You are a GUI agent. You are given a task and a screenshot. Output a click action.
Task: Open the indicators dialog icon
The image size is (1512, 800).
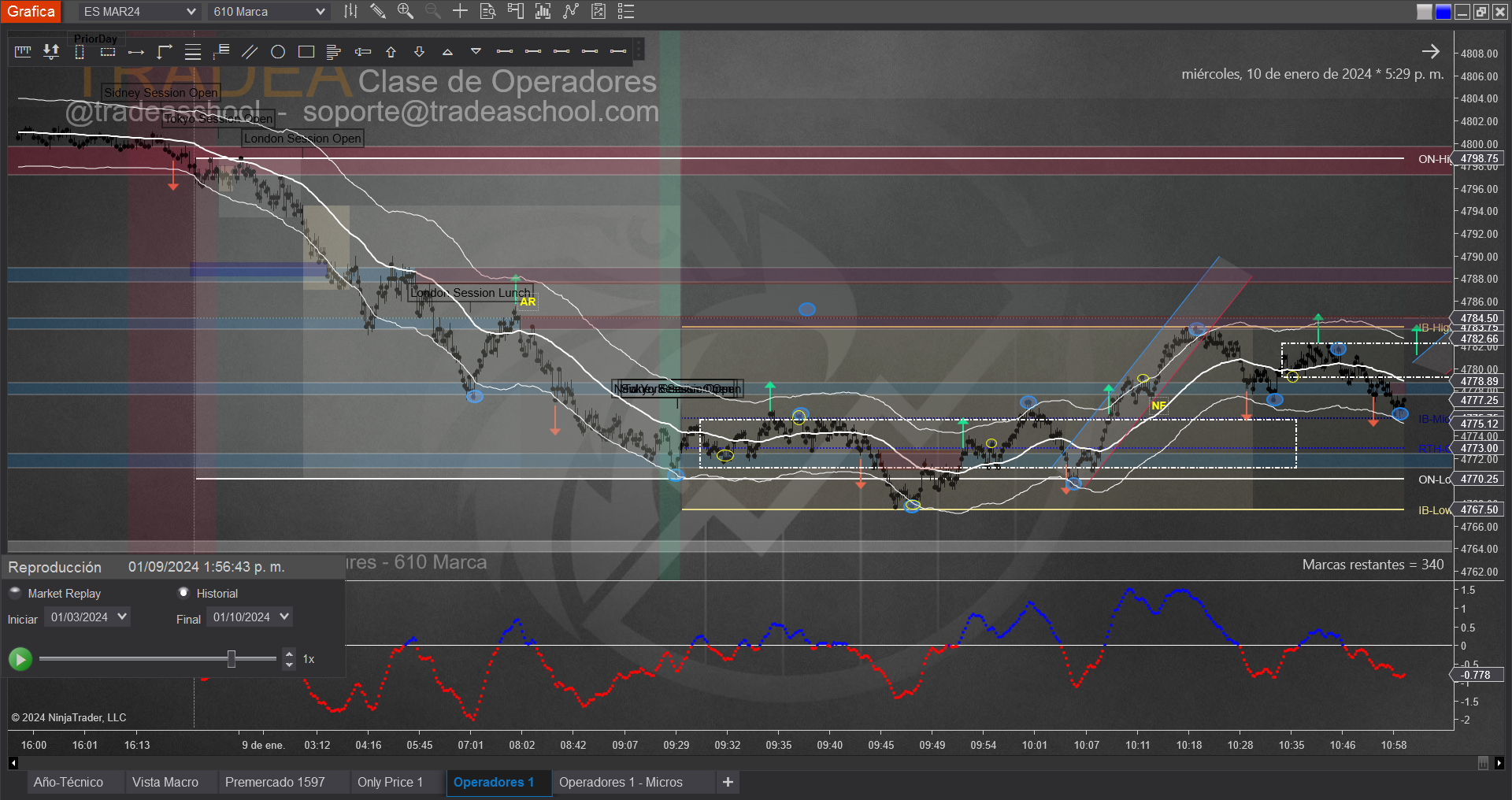tap(543, 11)
